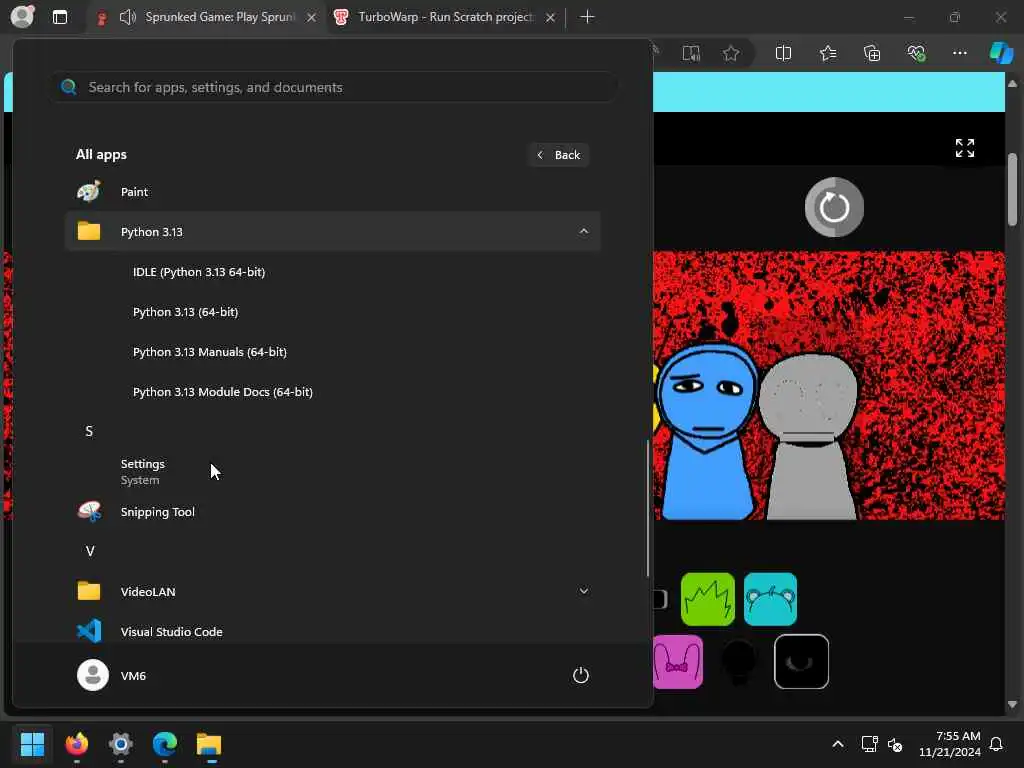The image size is (1024, 768).
Task: Add this page to favorites star
Action: coord(731,53)
